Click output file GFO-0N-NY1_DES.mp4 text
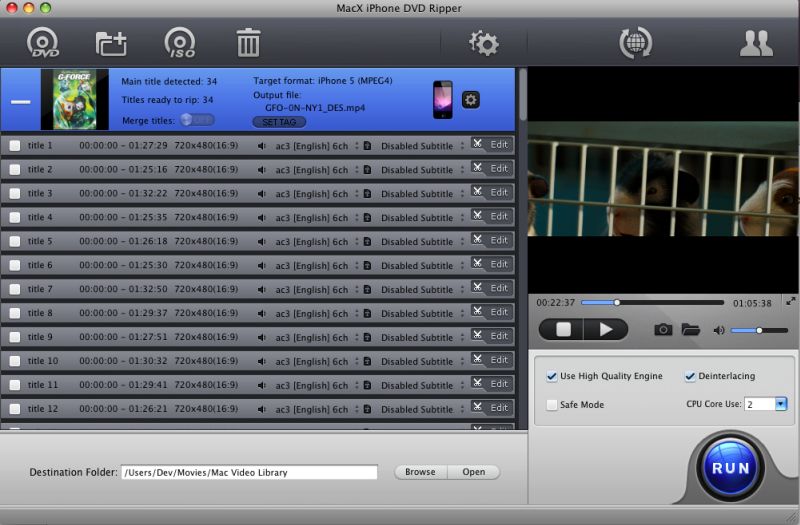 [x=315, y=108]
